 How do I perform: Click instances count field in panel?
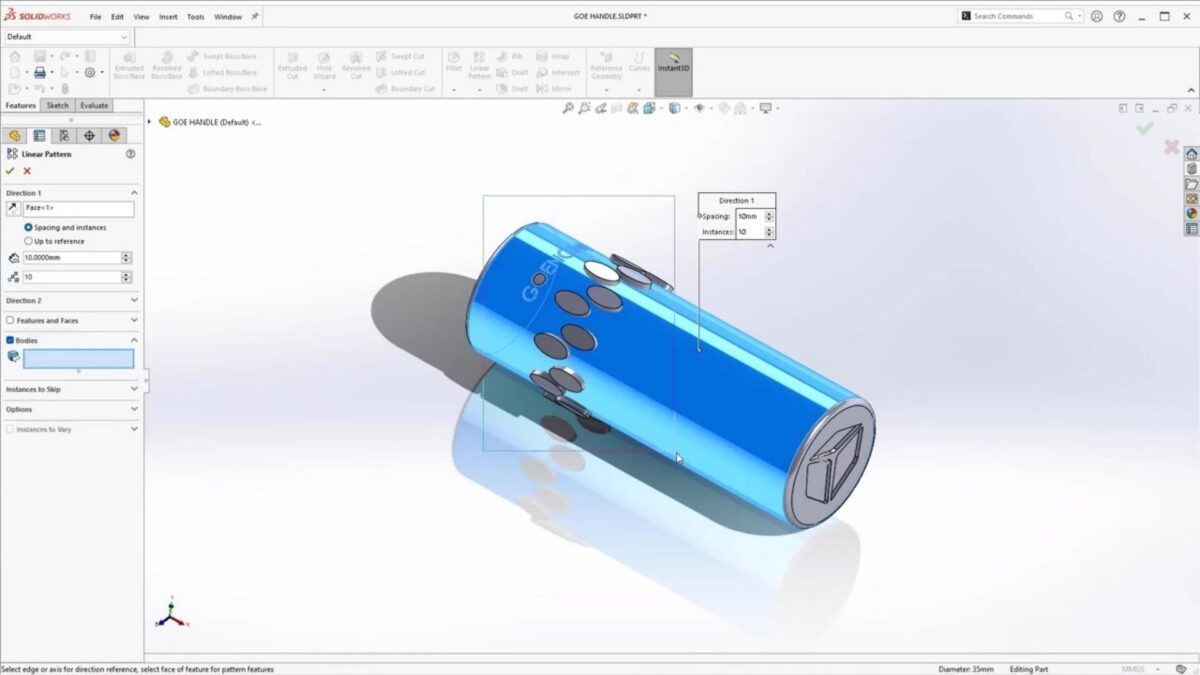coord(71,277)
